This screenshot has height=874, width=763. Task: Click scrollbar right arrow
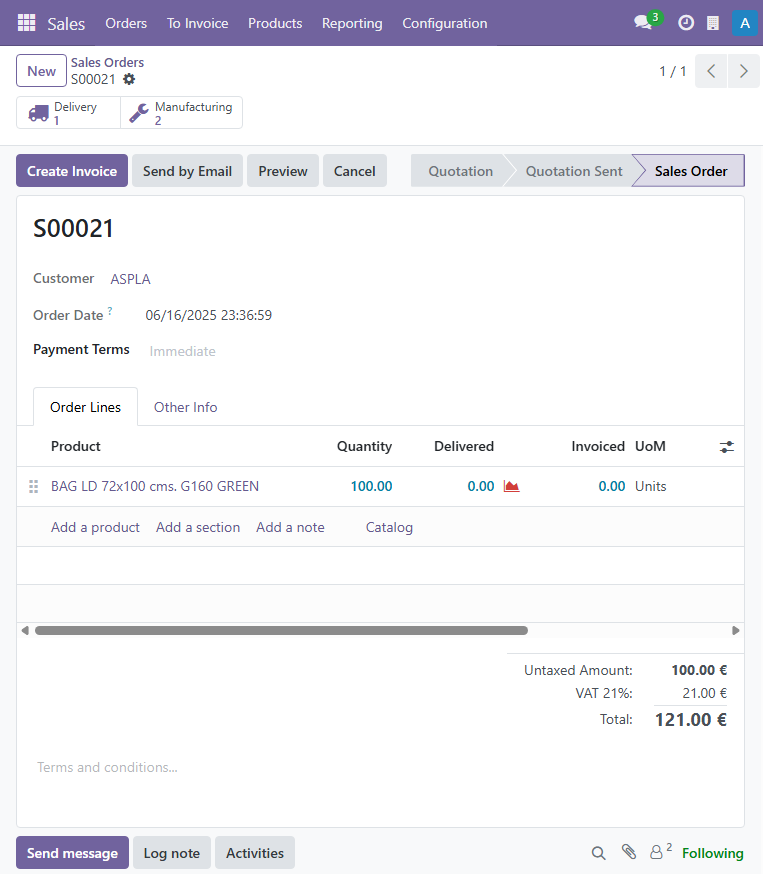tap(736, 630)
